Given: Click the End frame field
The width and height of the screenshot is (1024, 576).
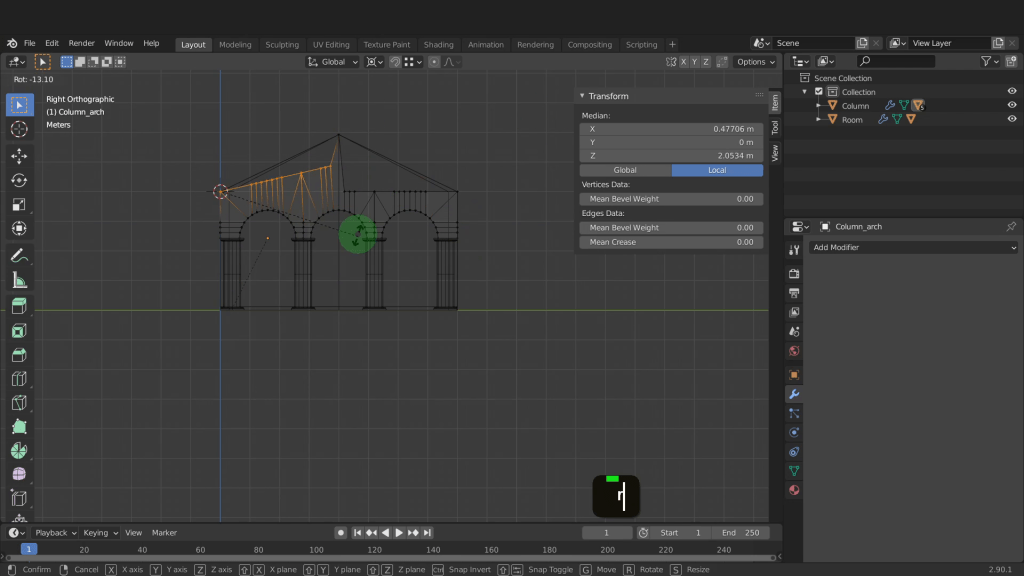Looking at the screenshot, I should [740, 533].
